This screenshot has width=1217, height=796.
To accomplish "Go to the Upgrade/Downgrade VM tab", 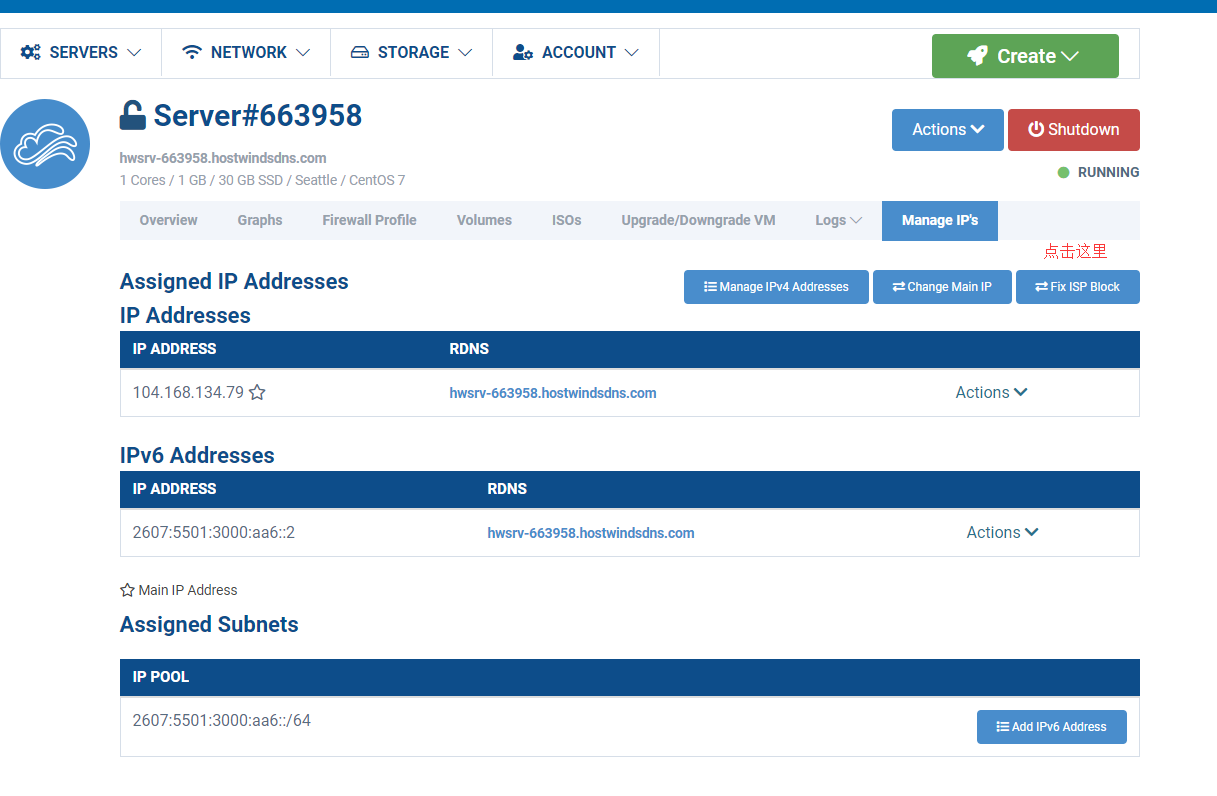I will 698,221.
